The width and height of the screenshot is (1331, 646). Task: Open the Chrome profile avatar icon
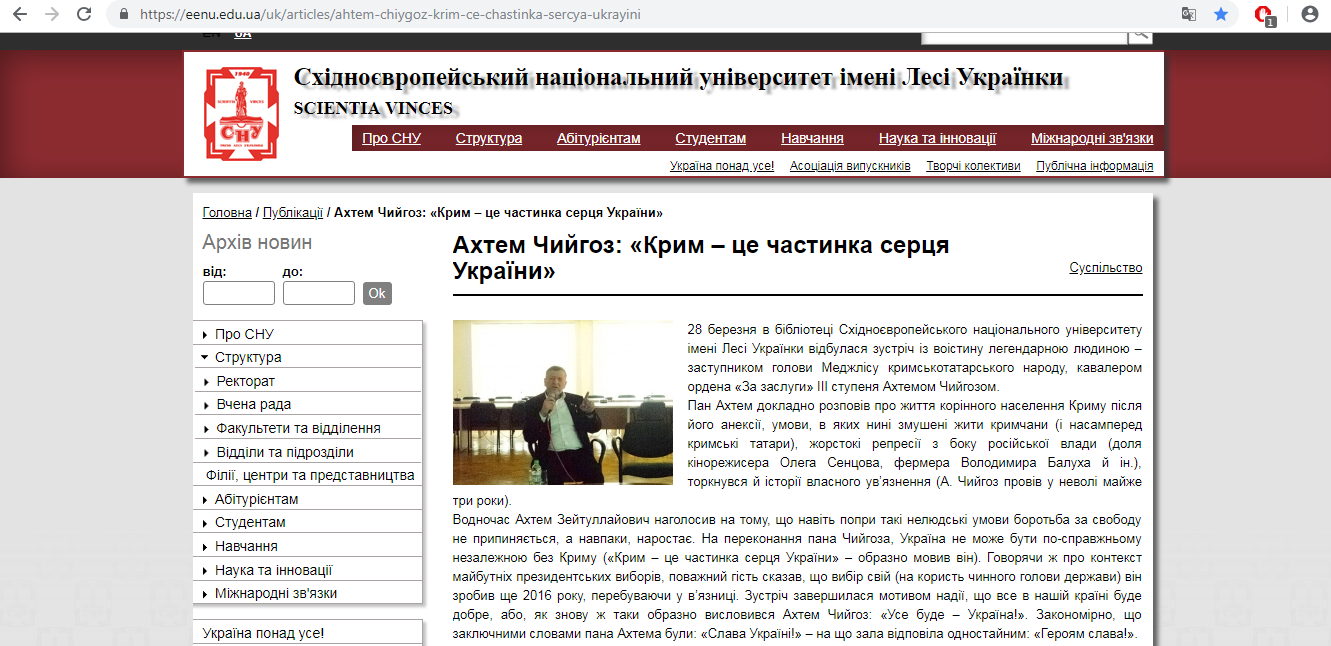pos(1309,15)
